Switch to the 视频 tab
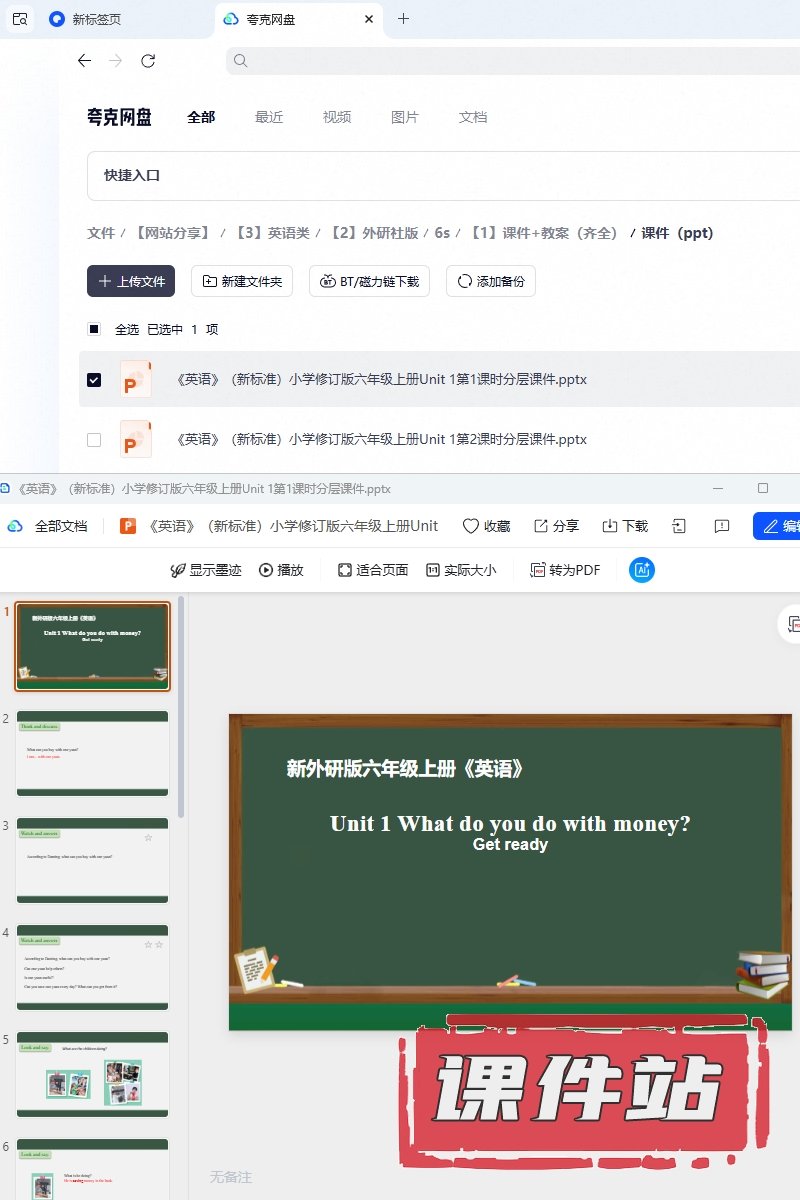800x1200 pixels. pyautogui.click(x=337, y=117)
